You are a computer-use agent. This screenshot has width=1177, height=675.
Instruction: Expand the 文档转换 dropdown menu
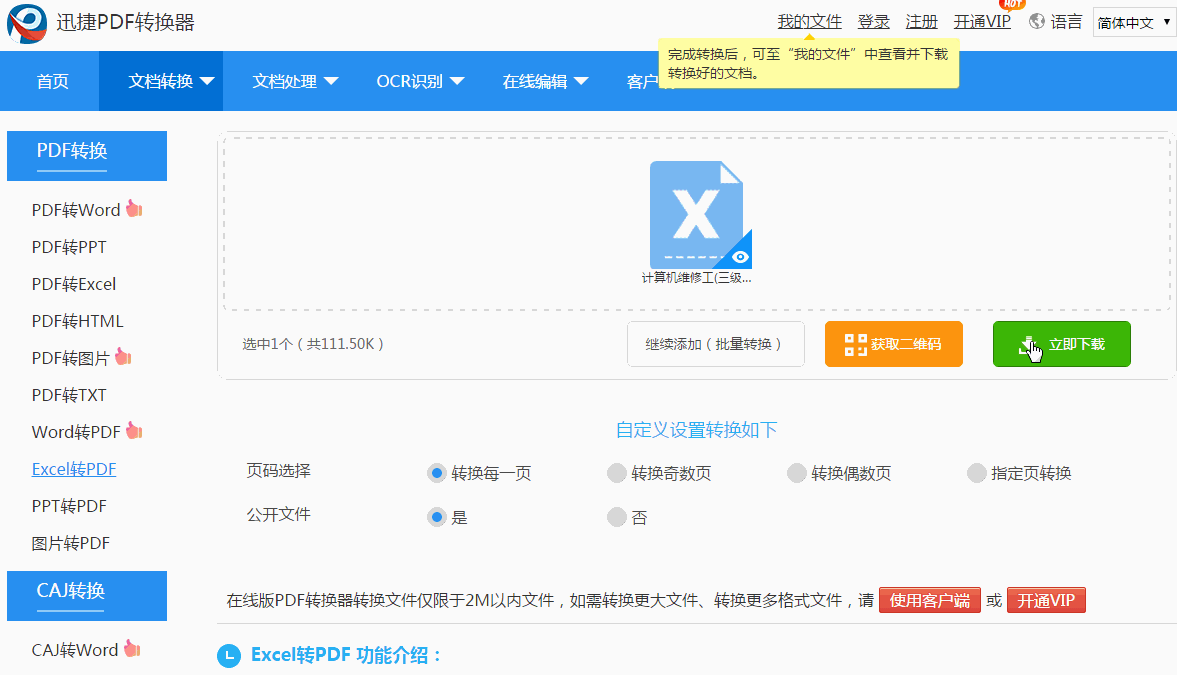(x=160, y=81)
